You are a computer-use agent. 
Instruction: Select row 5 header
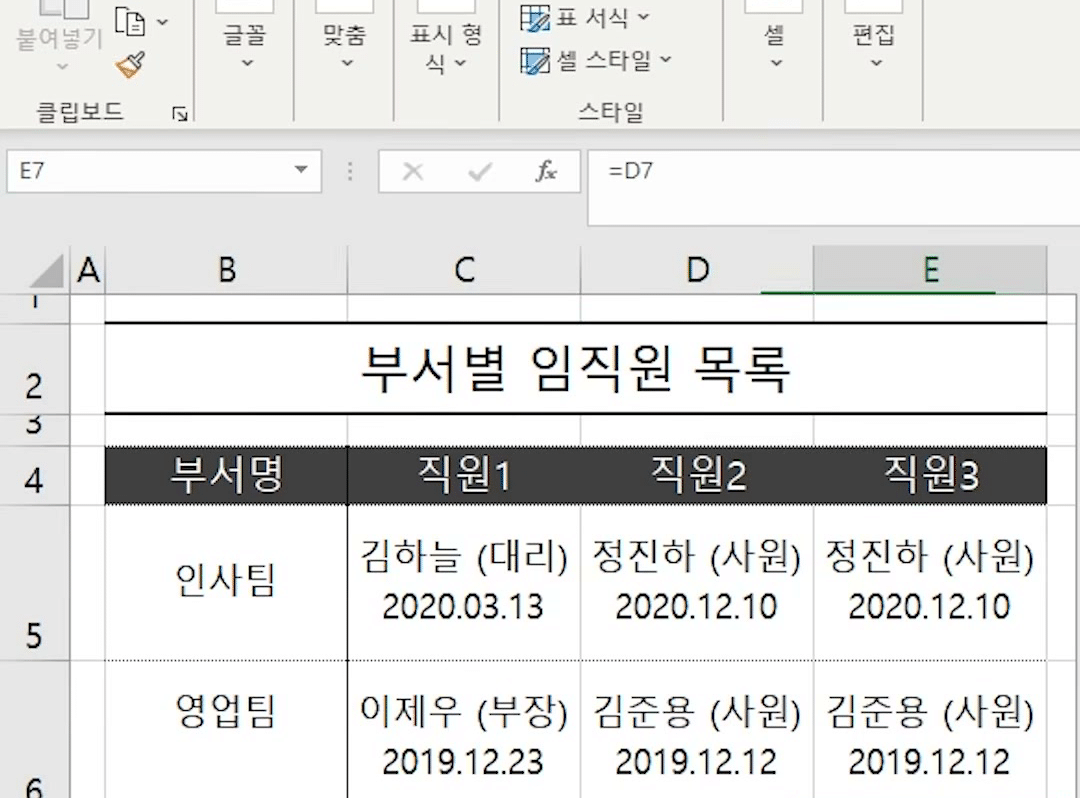(x=34, y=583)
